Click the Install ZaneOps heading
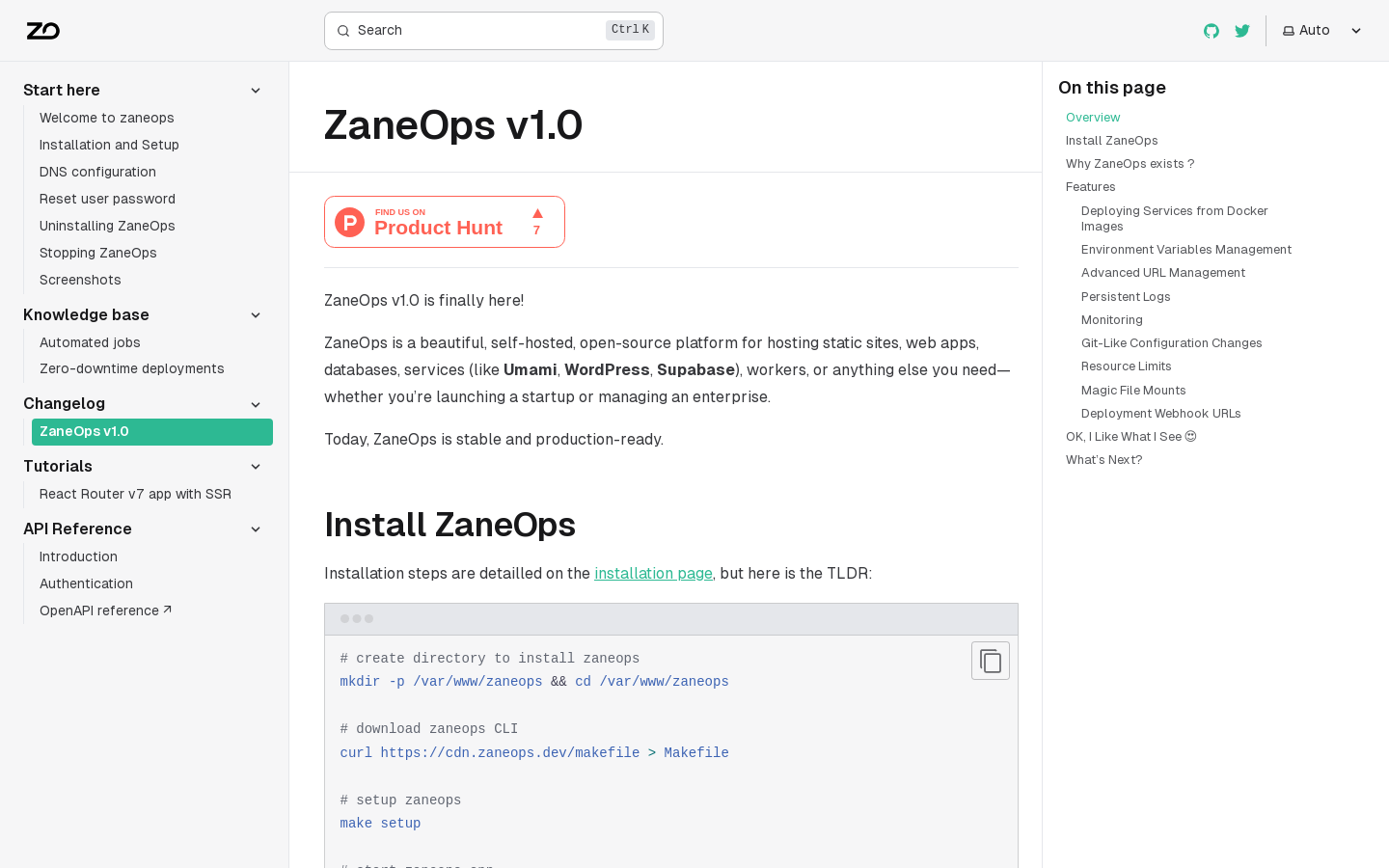The width and height of the screenshot is (1389, 868). pyautogui.click(x=449, y=525)
